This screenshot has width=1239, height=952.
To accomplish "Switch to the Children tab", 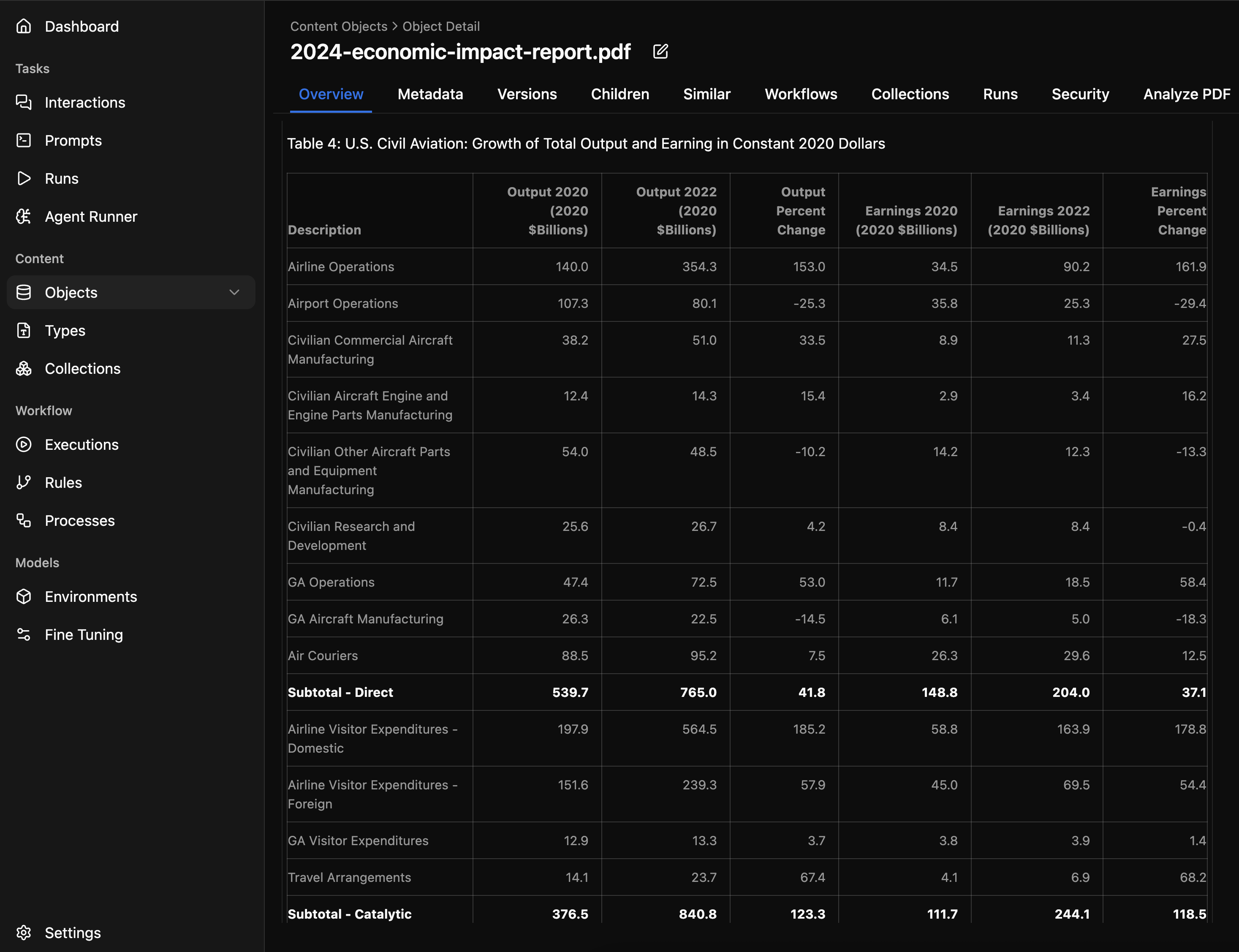I will [x=620, y=94].
